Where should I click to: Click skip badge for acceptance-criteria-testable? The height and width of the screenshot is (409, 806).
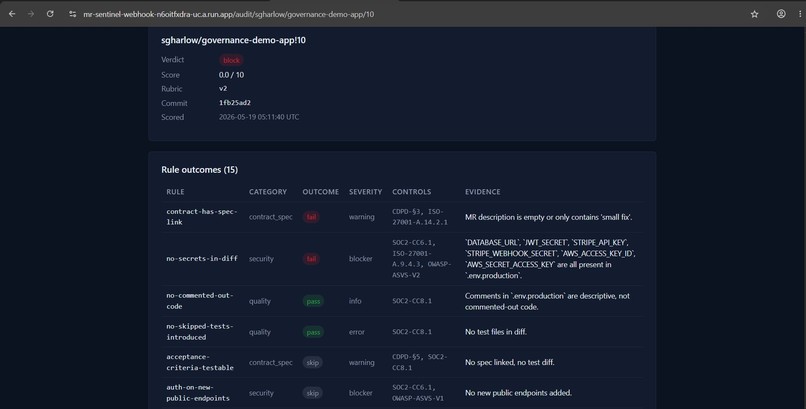[313, 362]
